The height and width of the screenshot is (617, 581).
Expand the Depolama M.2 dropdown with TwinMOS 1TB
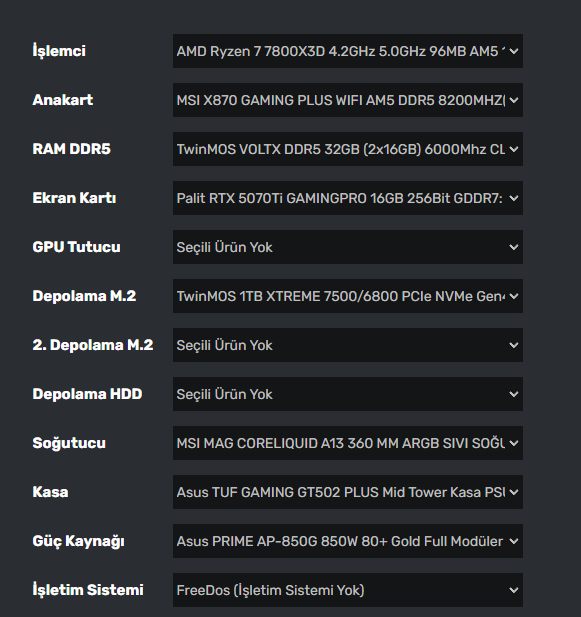tap(348, 296)
